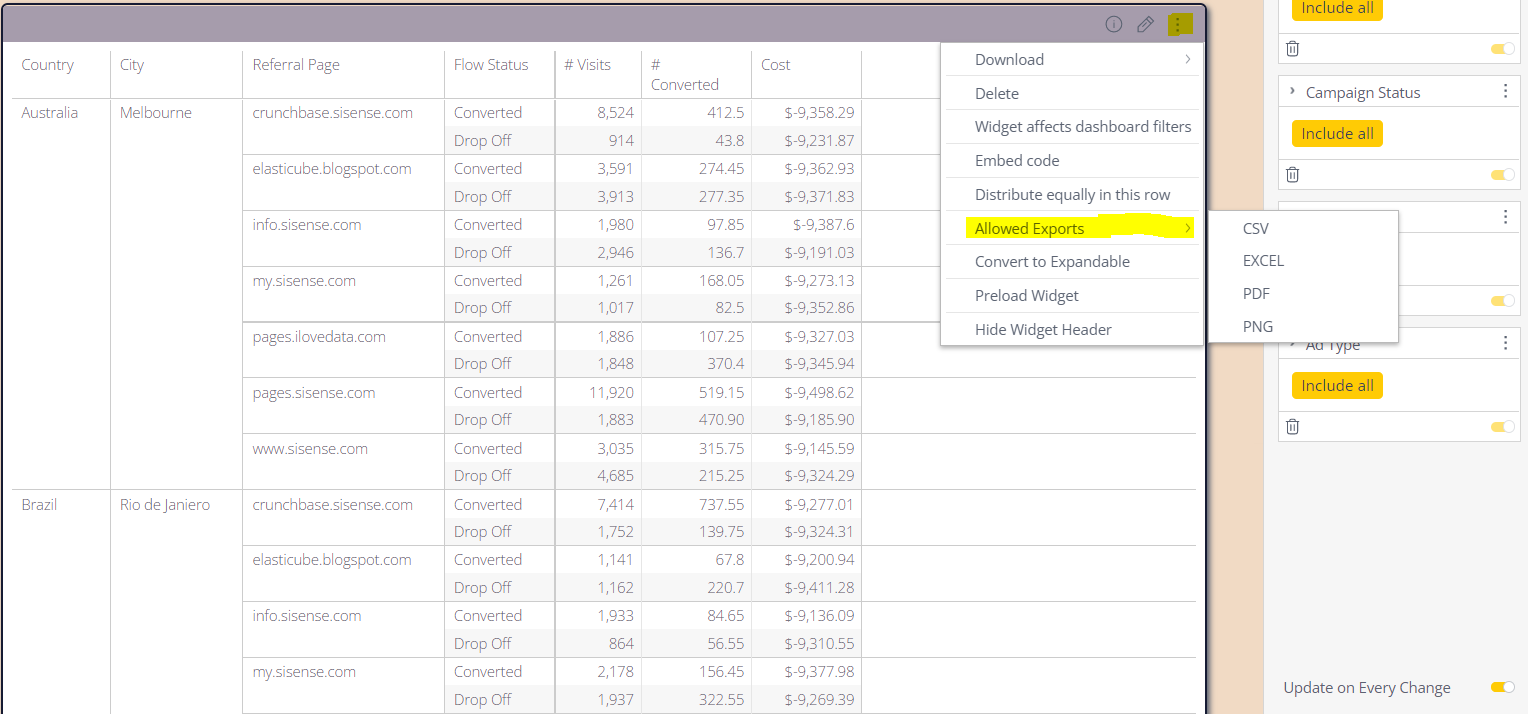This screenshot has width=1528, height=714.
Task: Click the # Converted column header
Action: (685, 74)
